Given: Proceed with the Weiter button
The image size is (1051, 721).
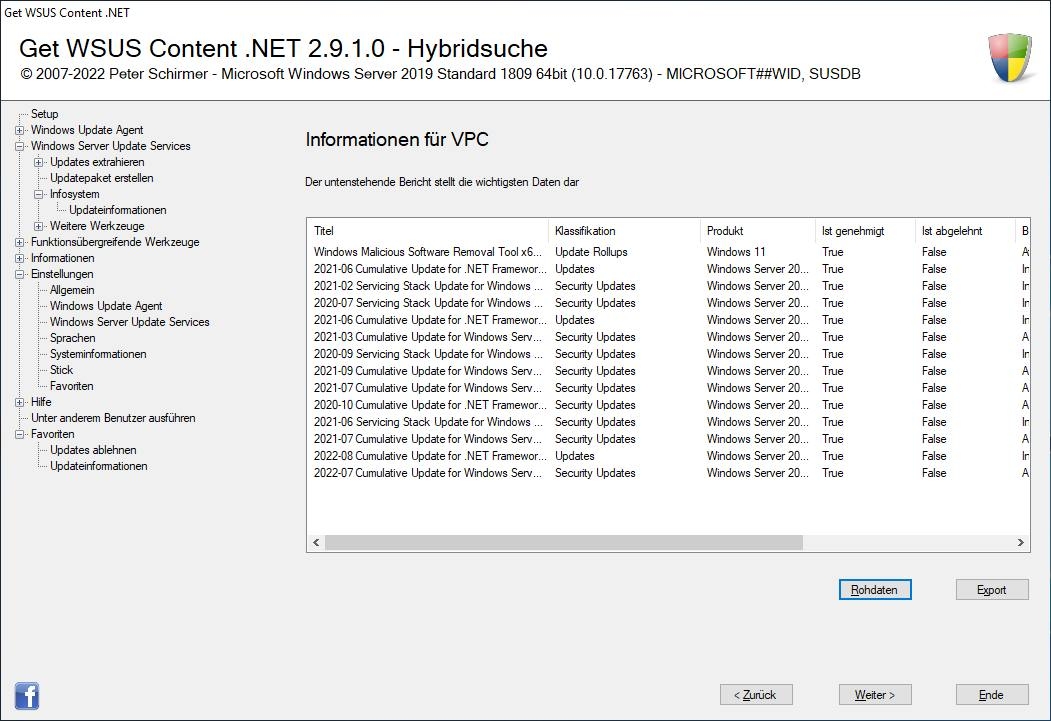Looking at the screenshot, I should [x=875, y=695].
